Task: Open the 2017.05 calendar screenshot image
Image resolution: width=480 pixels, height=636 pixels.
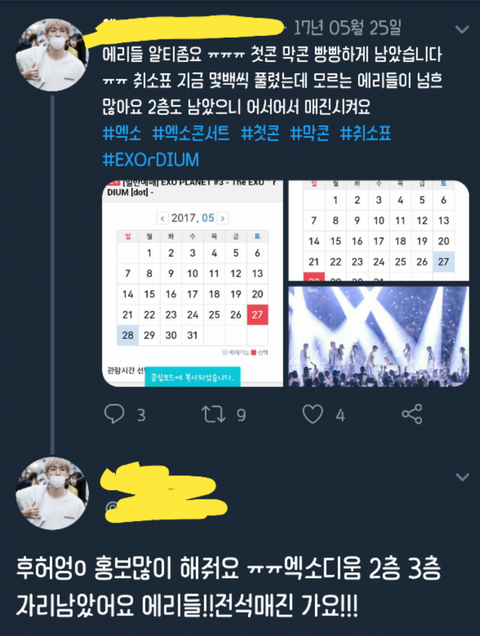Action: pyautogui.click(x=192, y=284)
